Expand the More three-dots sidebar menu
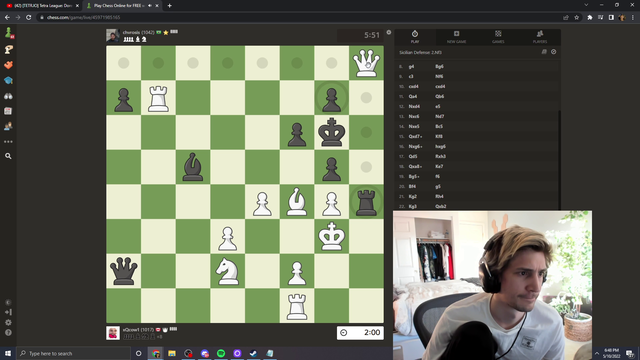Image resolution: width=640 pixels, height=360 pixels. pyautogui.click(x=8, y=142)
